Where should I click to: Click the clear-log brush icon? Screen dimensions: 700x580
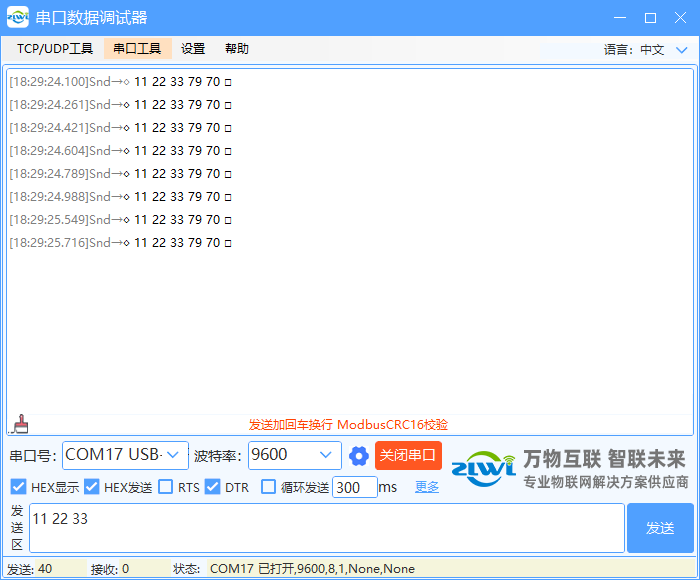20,424
